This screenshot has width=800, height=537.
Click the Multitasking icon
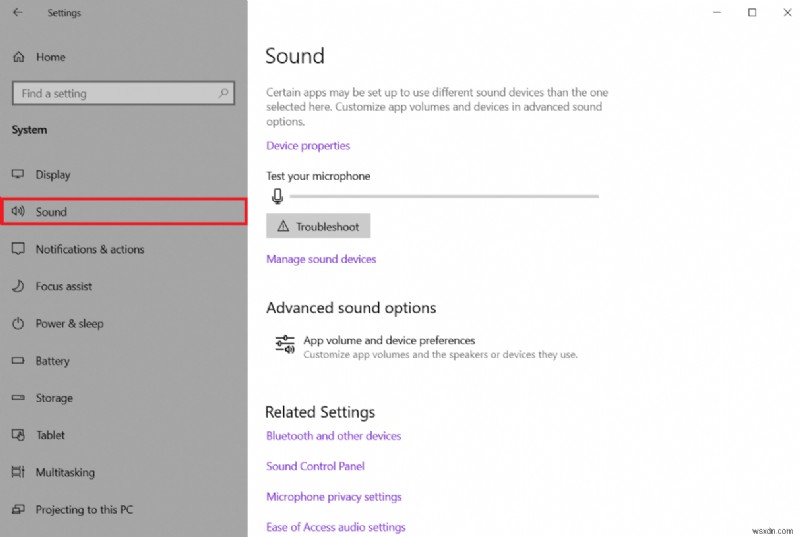click(18, 472)
